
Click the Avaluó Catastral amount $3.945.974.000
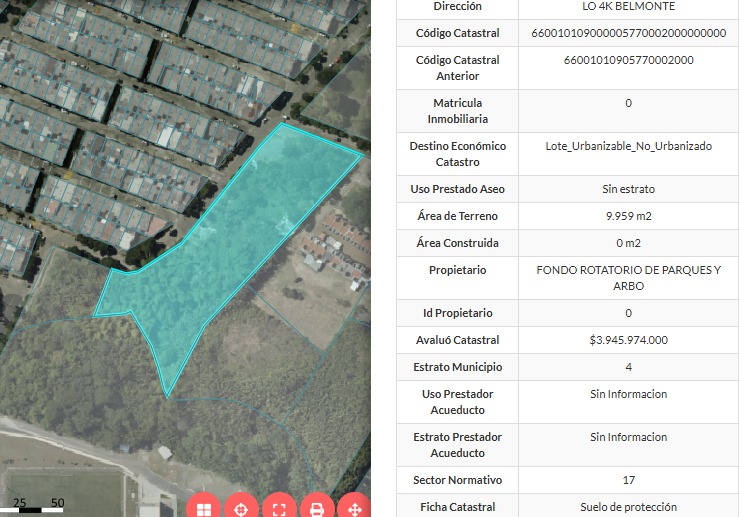click(628, 340)
